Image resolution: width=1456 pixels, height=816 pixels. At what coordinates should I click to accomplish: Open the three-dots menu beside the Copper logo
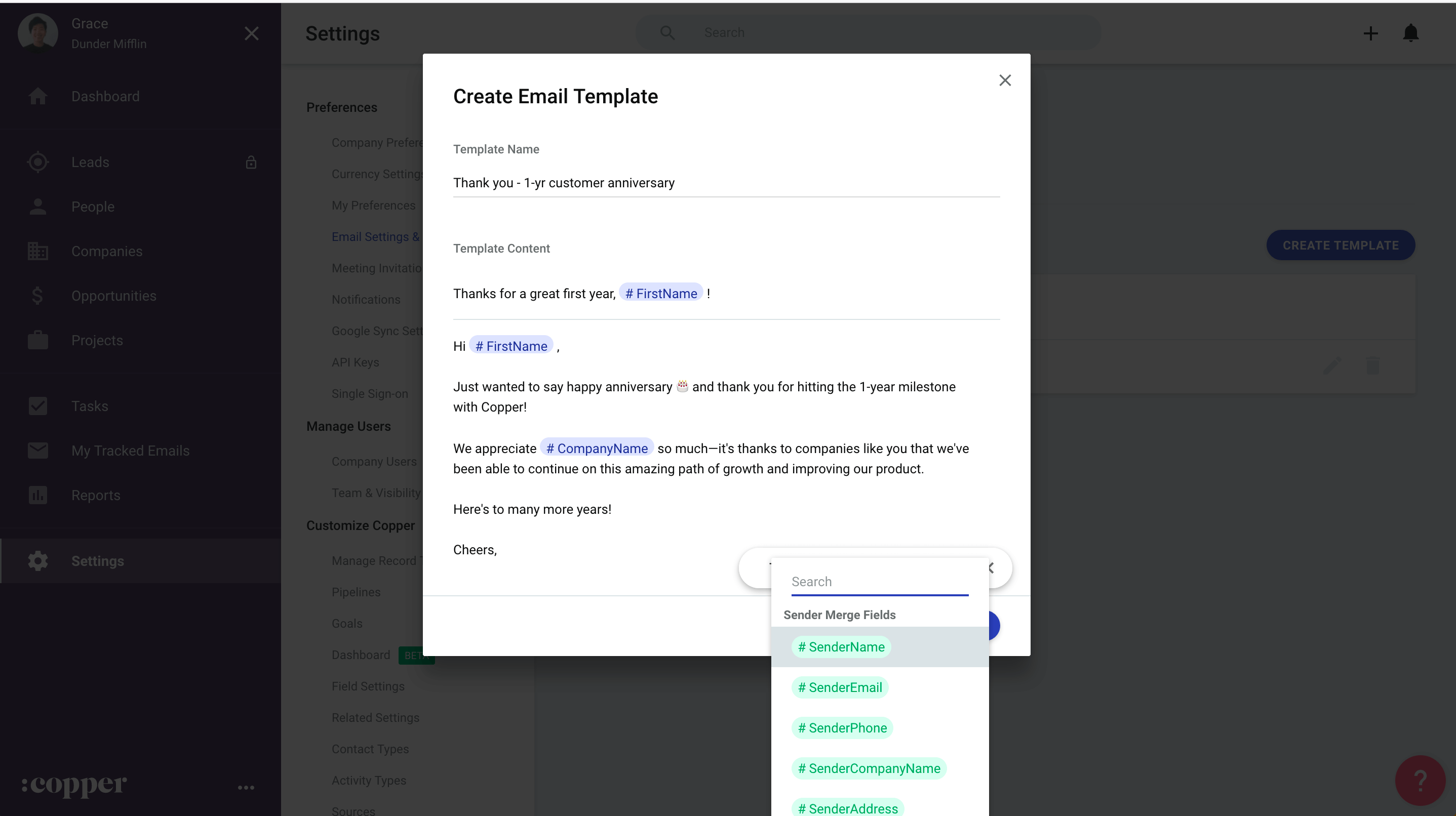246,787
